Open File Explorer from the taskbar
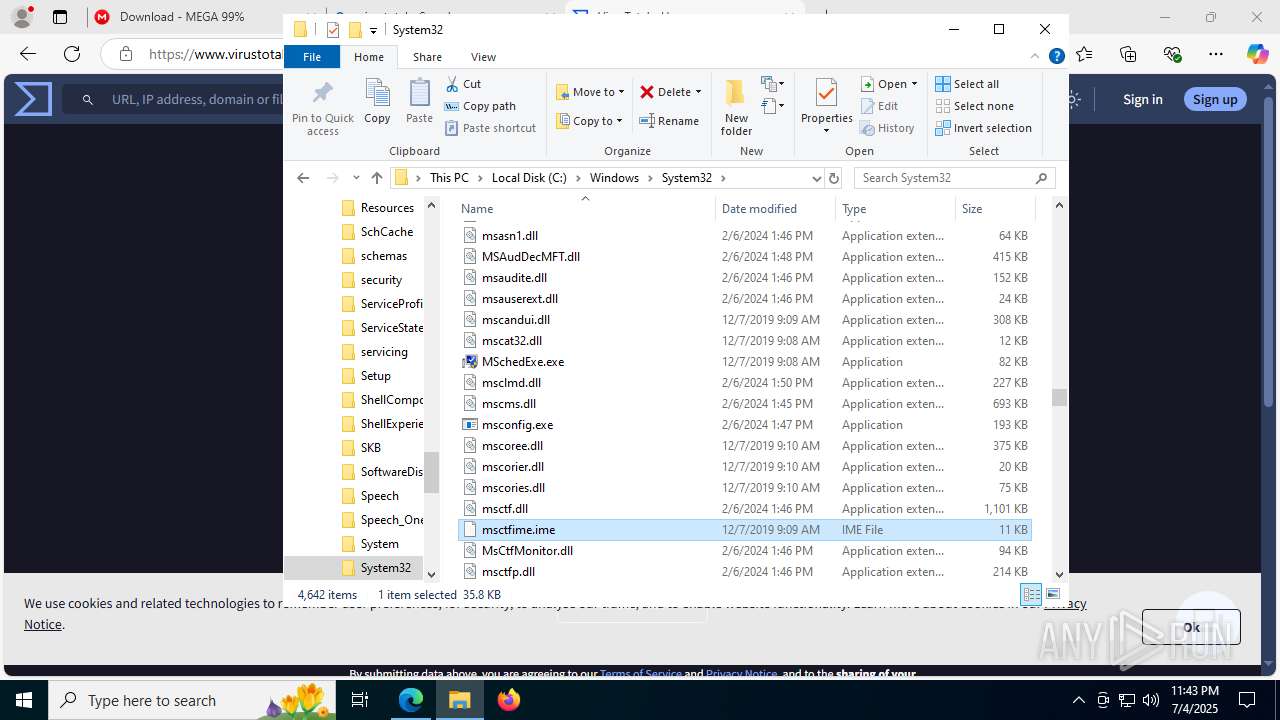Viewport: 1280px width, 720px height. pyautogui.click(x=460, y=700)
